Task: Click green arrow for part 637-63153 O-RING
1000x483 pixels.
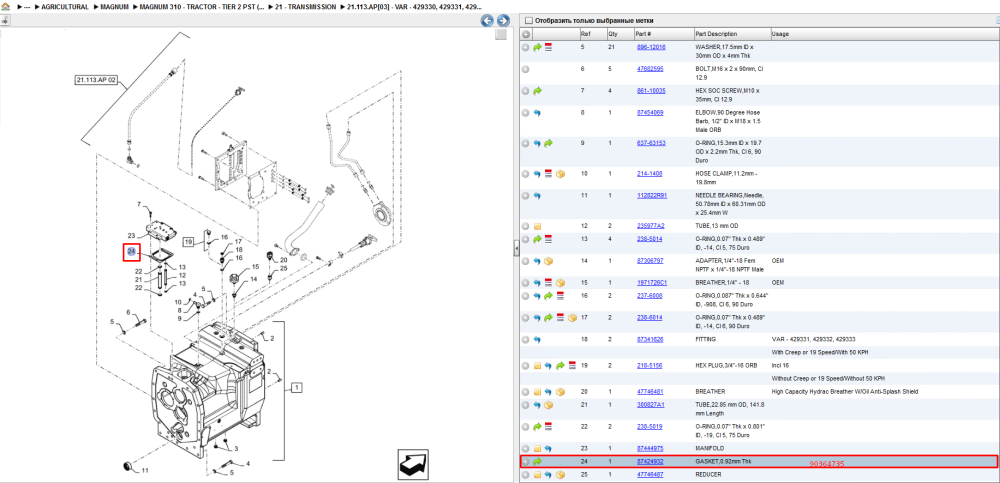Action: 548,144
